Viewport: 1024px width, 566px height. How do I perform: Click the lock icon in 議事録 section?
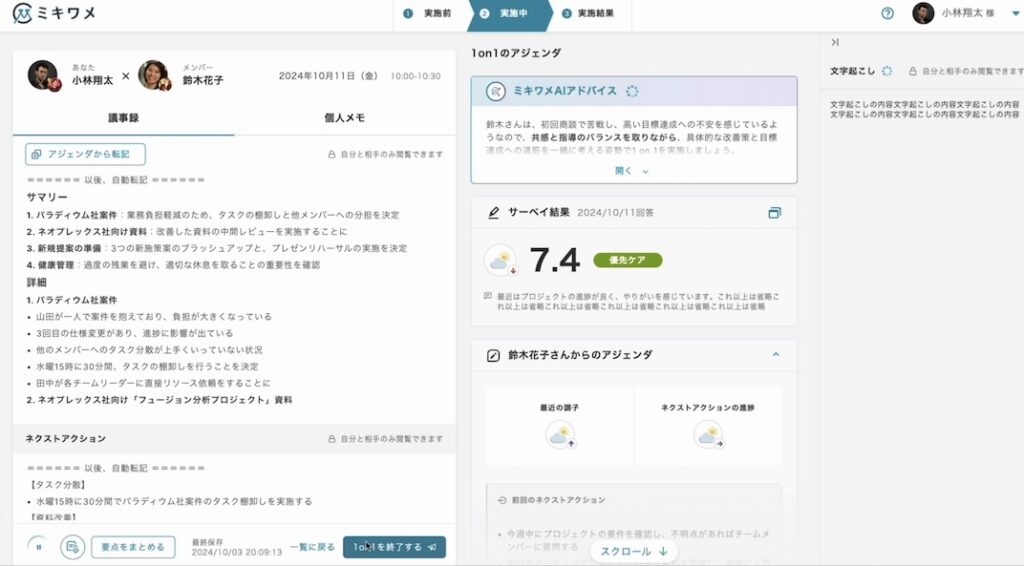(x=332, y=155)
